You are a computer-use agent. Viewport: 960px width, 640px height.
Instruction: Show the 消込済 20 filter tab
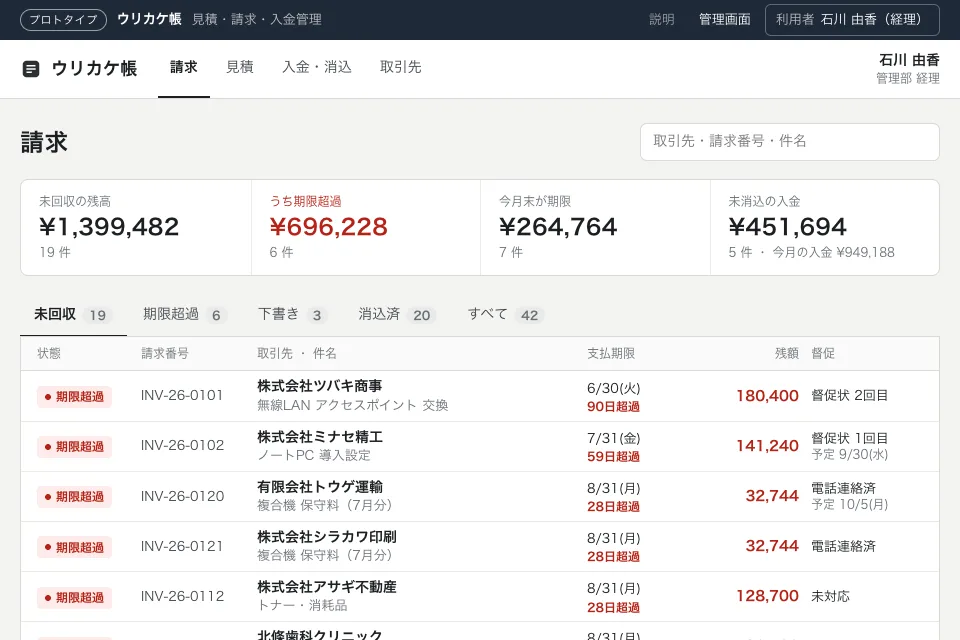397,315
